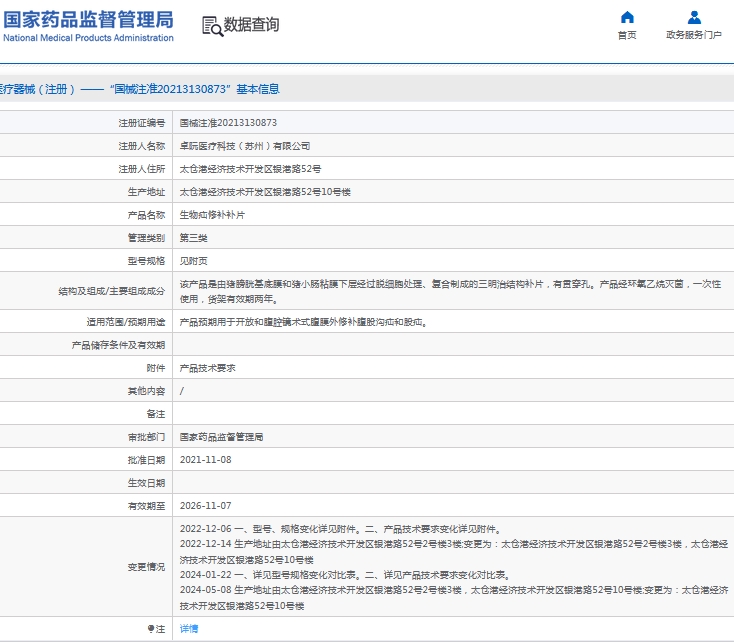Click the 变更情况 row label

(147, 567)
